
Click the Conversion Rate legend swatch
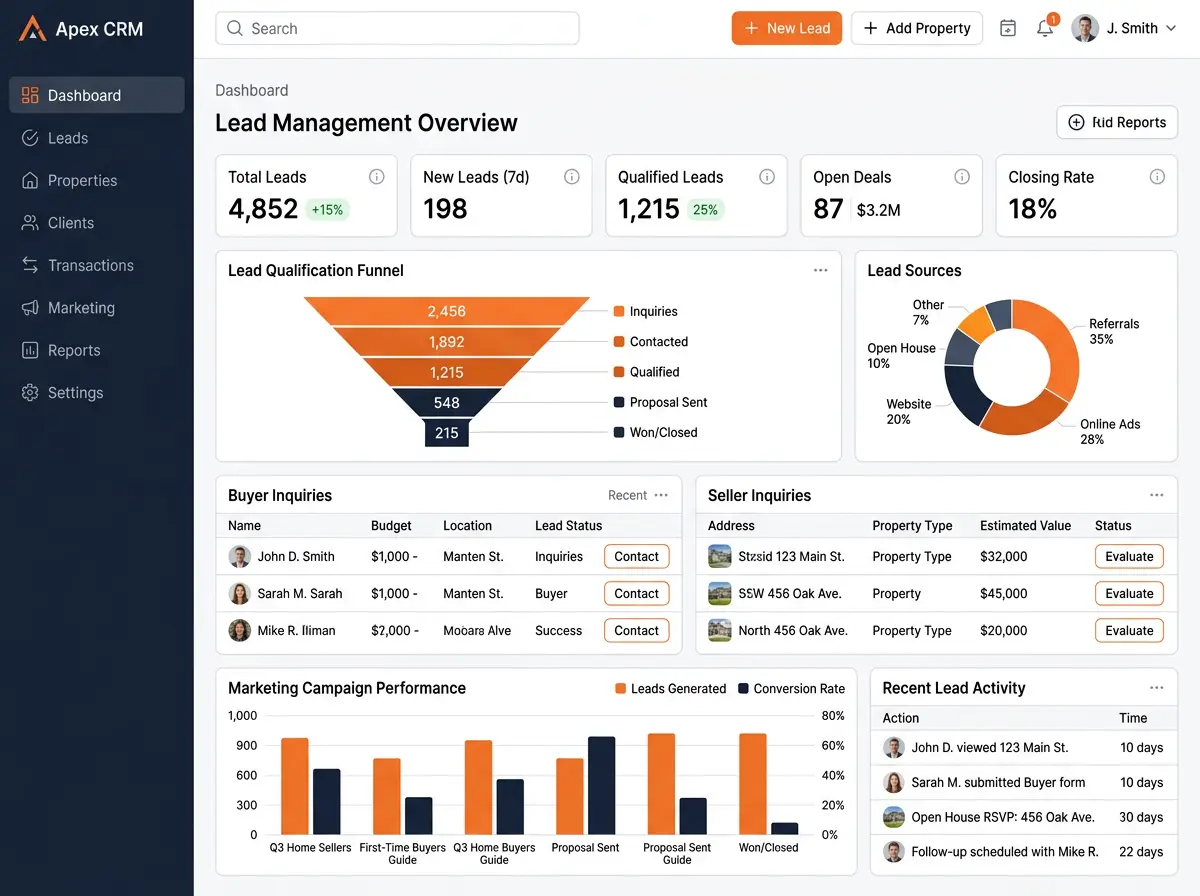pyautogui.click(x=744, y=689)
